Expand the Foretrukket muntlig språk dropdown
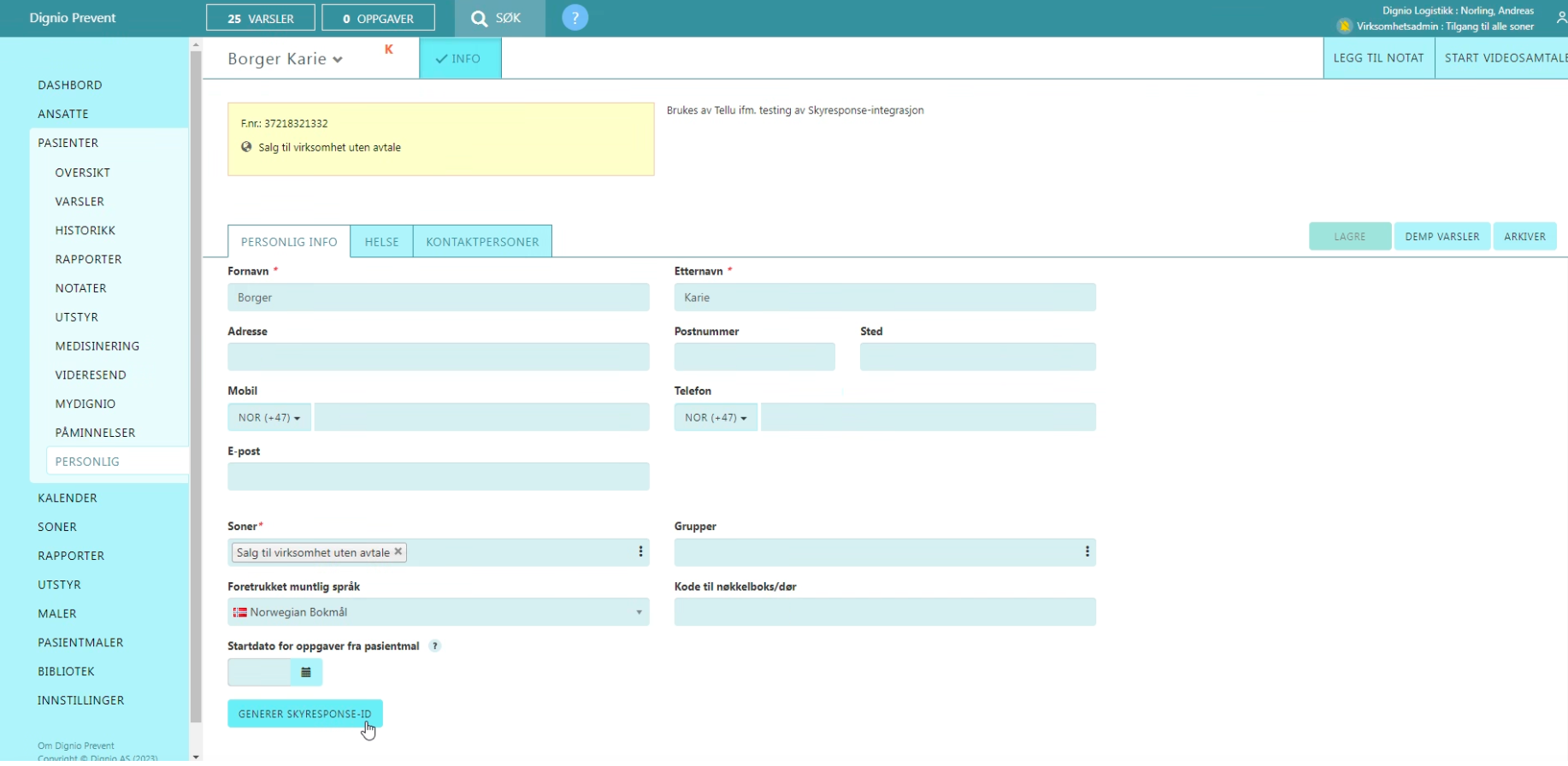Image resolution: width=1568 pixels, height=766 pixels. (439, 612)
